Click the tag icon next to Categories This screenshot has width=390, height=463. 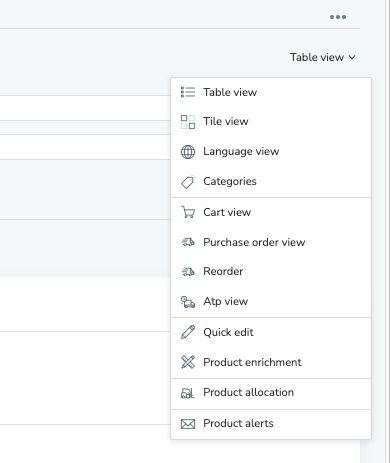(x=188, y=182)
